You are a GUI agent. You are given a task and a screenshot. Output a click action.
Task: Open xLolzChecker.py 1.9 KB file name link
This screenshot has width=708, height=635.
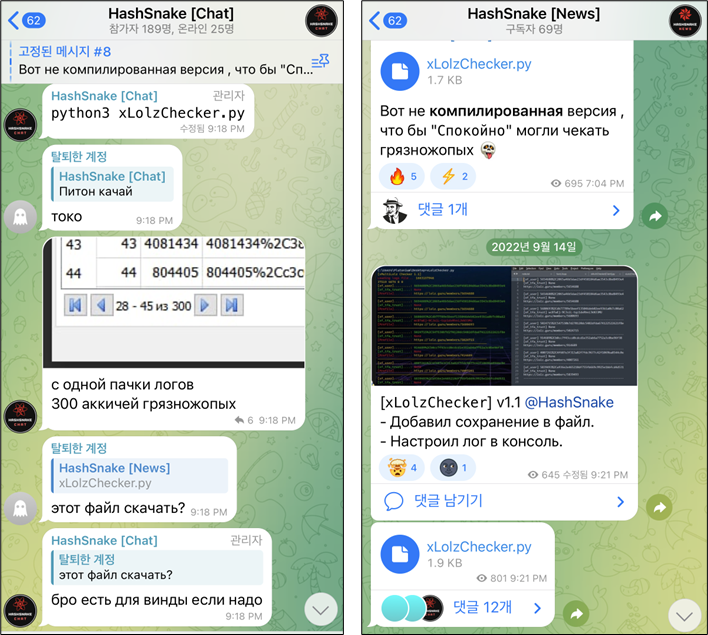point(479,547)
